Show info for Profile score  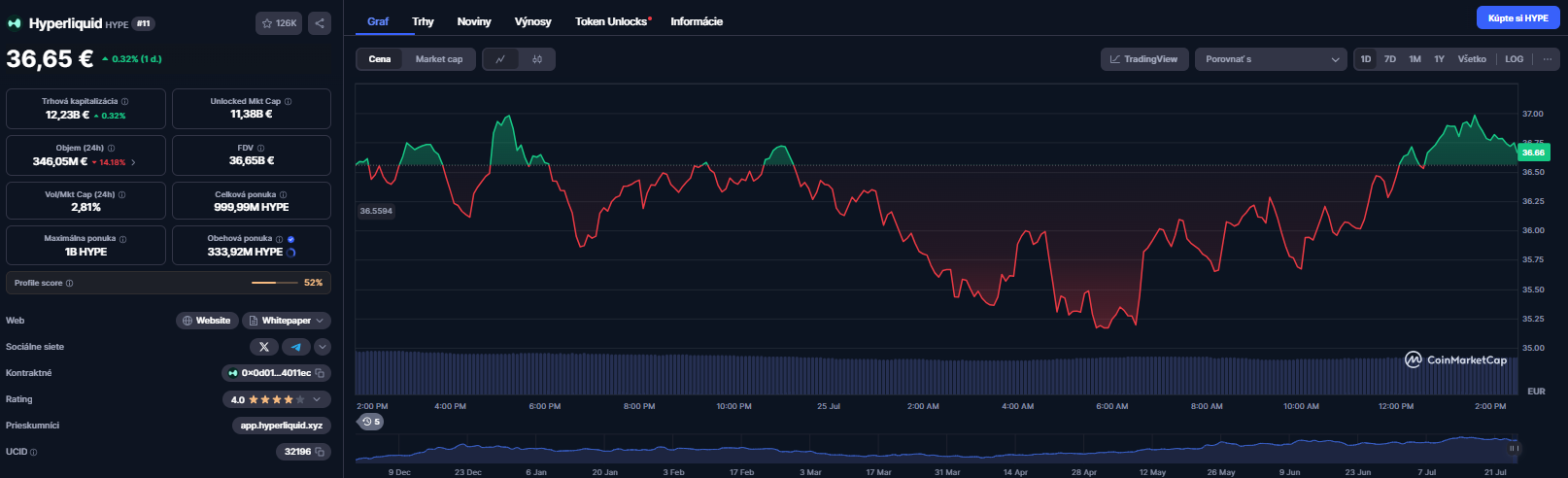[x=69, y=283]
